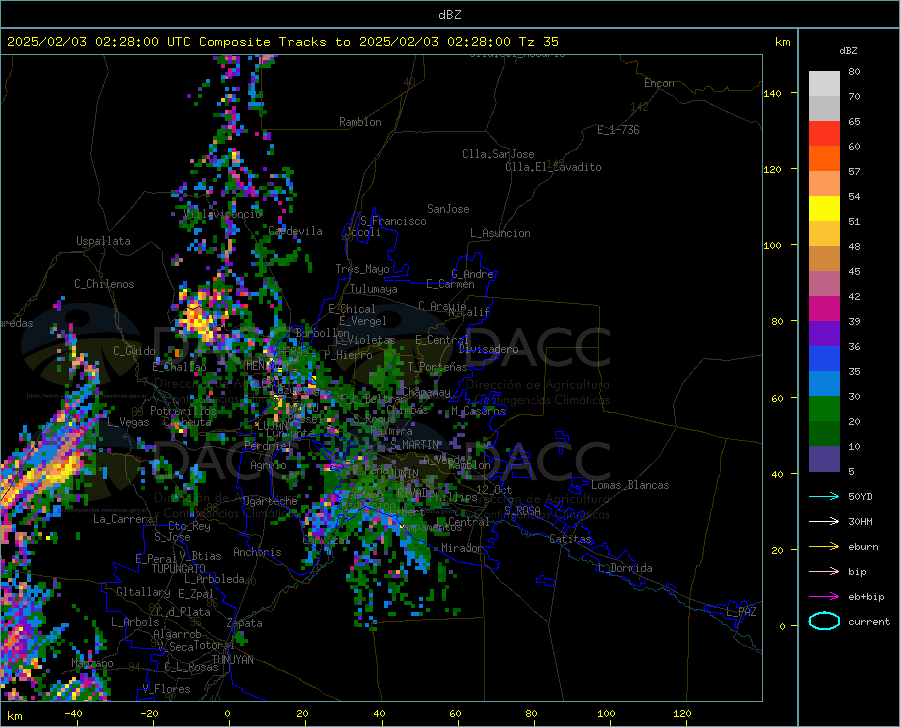This screenshot has height=727, width=900.
Task: Click the cyan ellipse labeled current
Action: pyautogui.click(x=824, y=621)
